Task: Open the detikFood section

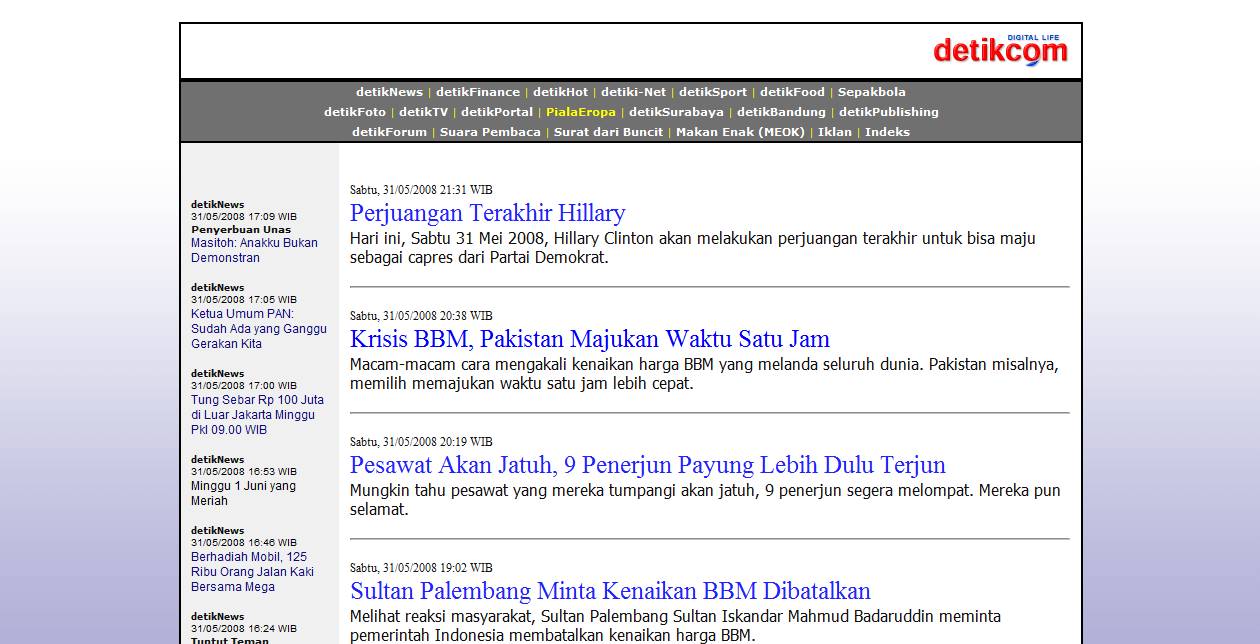Action: point(792,92)
